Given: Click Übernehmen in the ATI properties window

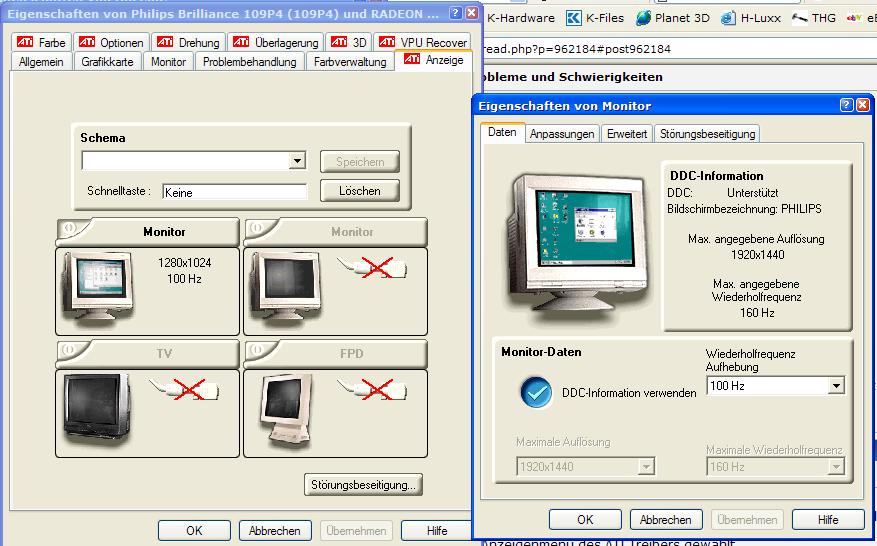Looking at the screenshot, I should coord(356,530).
